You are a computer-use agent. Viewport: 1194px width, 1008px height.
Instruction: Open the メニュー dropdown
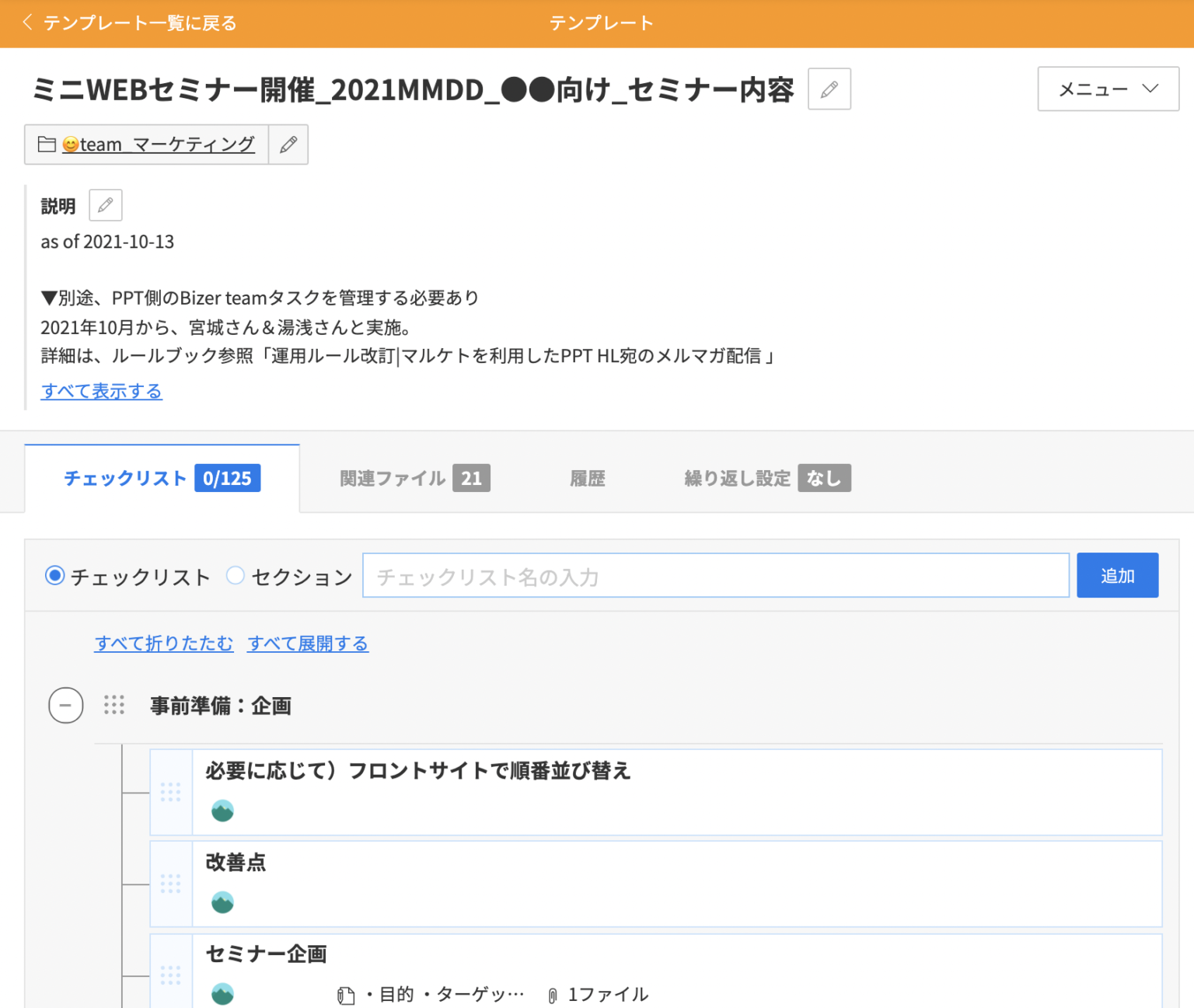(x=1108, y=89)
